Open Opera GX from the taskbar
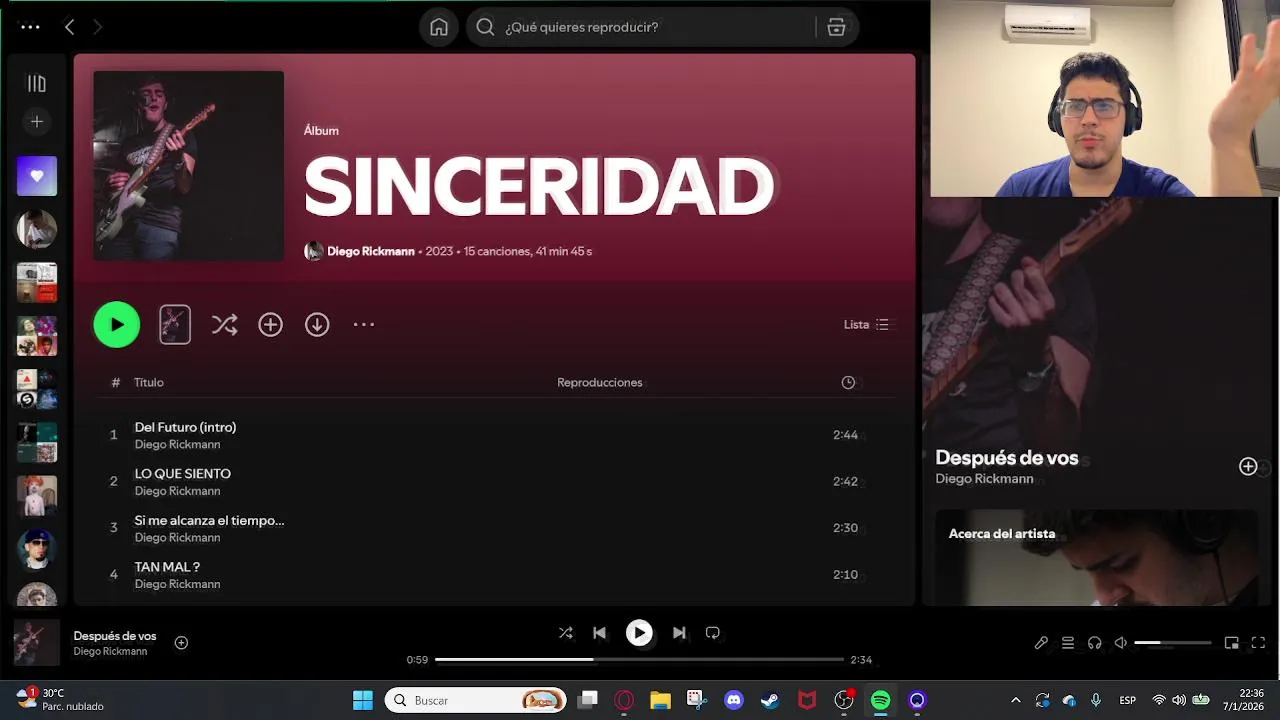1280x720 pixels. click(x=624, y=700)
